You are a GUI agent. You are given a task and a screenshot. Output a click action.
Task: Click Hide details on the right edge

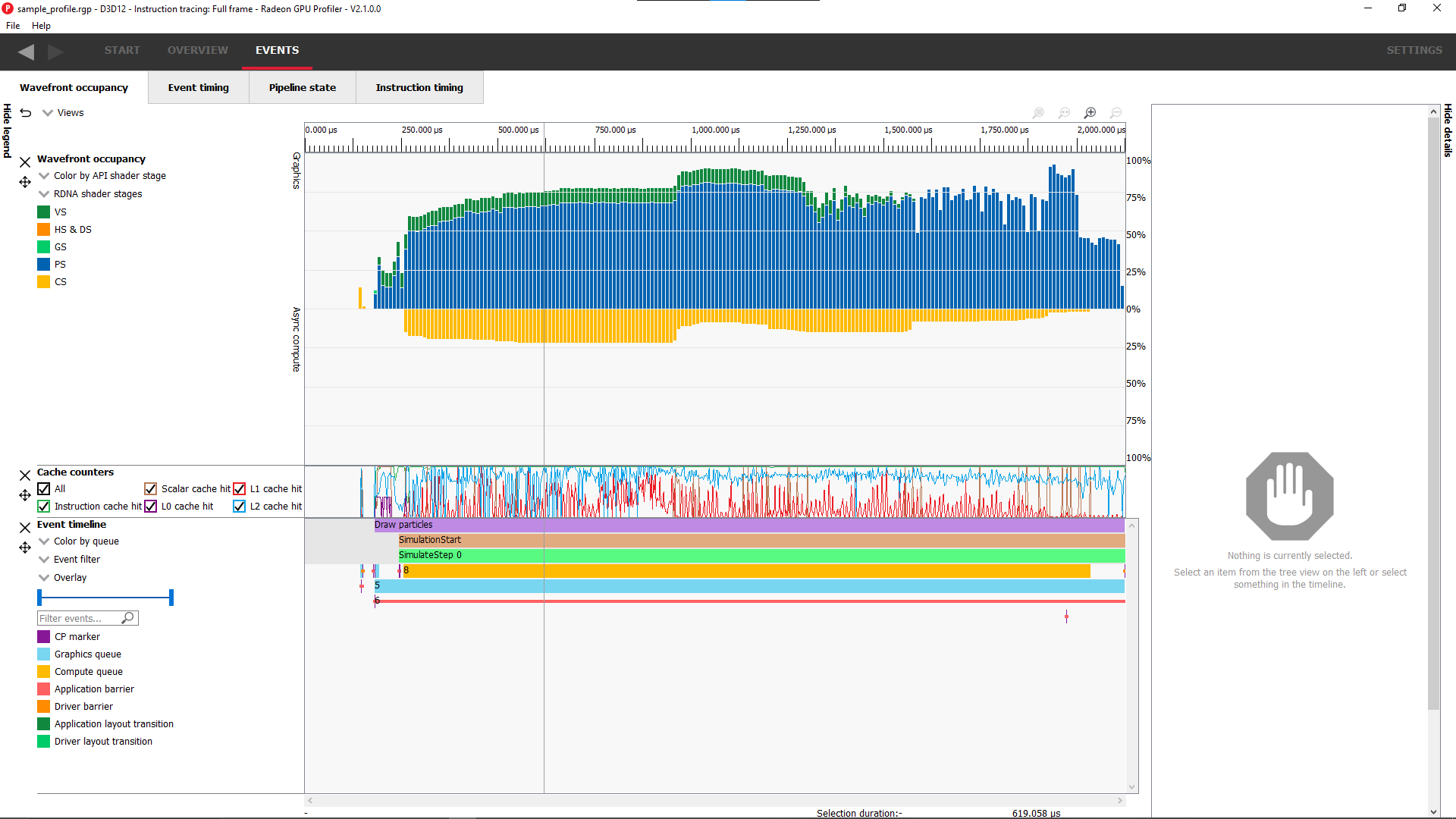coord(1448,130)
